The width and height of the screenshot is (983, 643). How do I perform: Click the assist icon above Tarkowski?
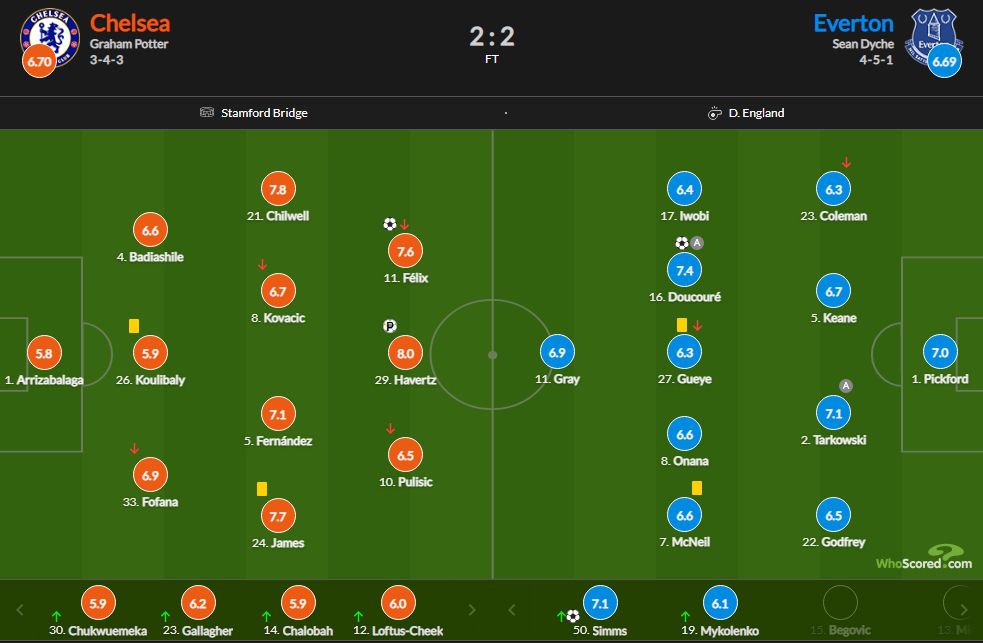(846, 386)
